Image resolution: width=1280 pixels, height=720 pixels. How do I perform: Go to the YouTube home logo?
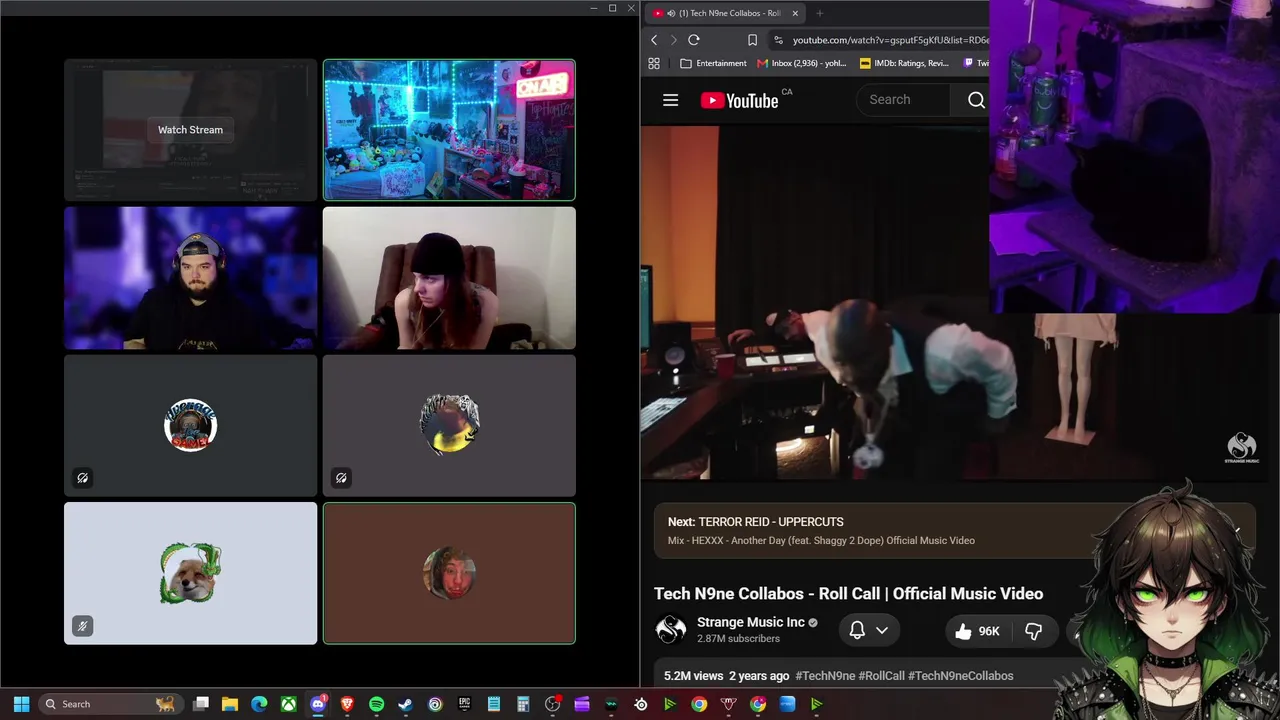point(739,100)
